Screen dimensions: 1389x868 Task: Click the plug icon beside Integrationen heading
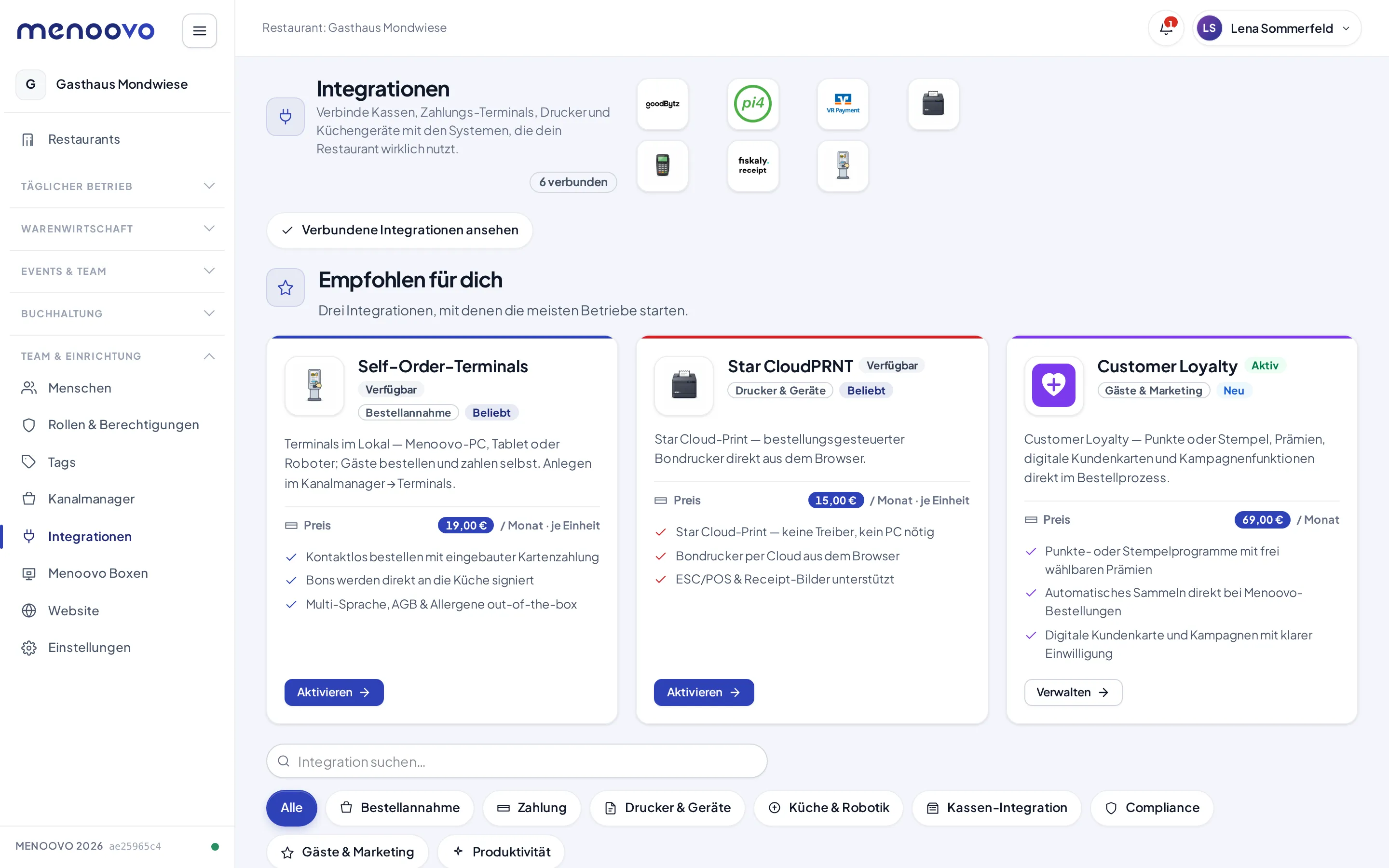tap(285, 117)
